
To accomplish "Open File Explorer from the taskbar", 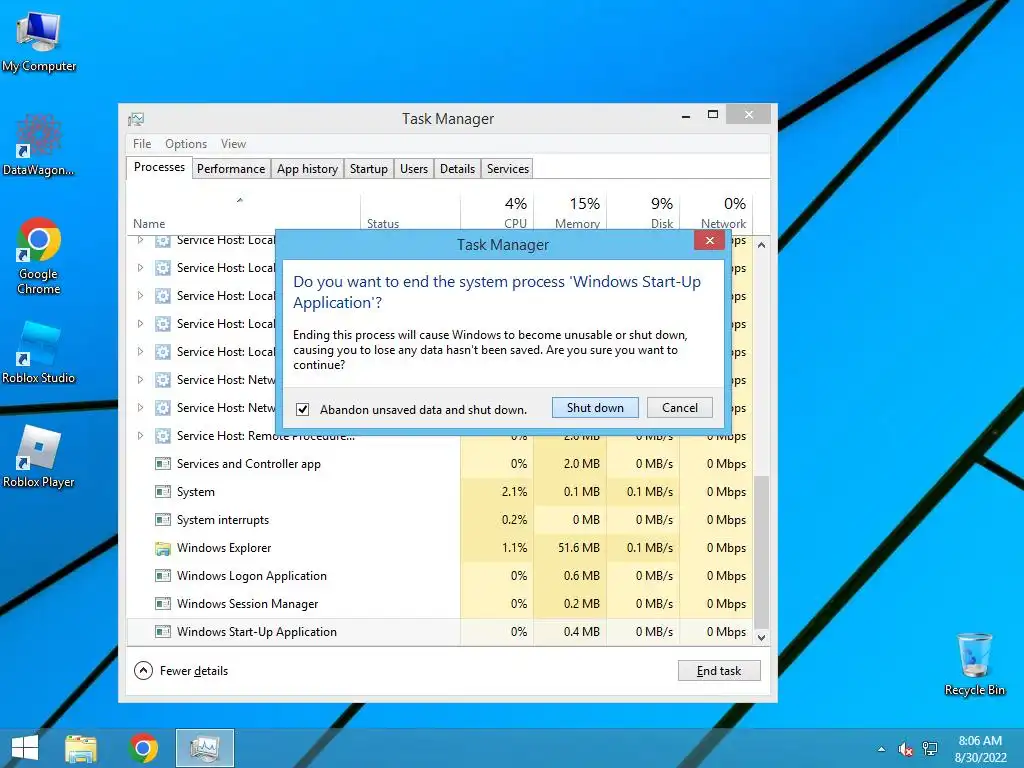I will pos(81,748).
